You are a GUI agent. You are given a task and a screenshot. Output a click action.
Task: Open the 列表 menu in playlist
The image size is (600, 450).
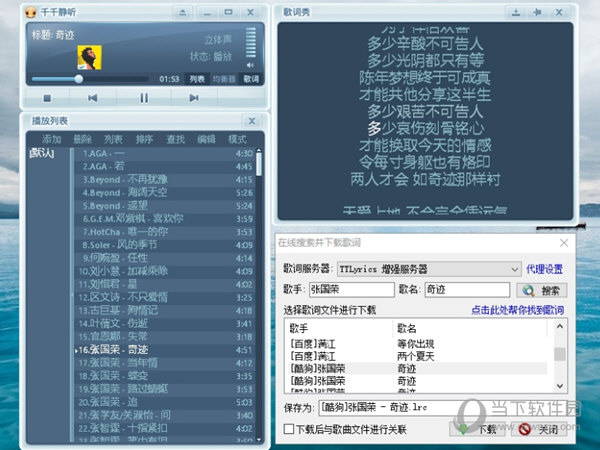tap(113, 139)
